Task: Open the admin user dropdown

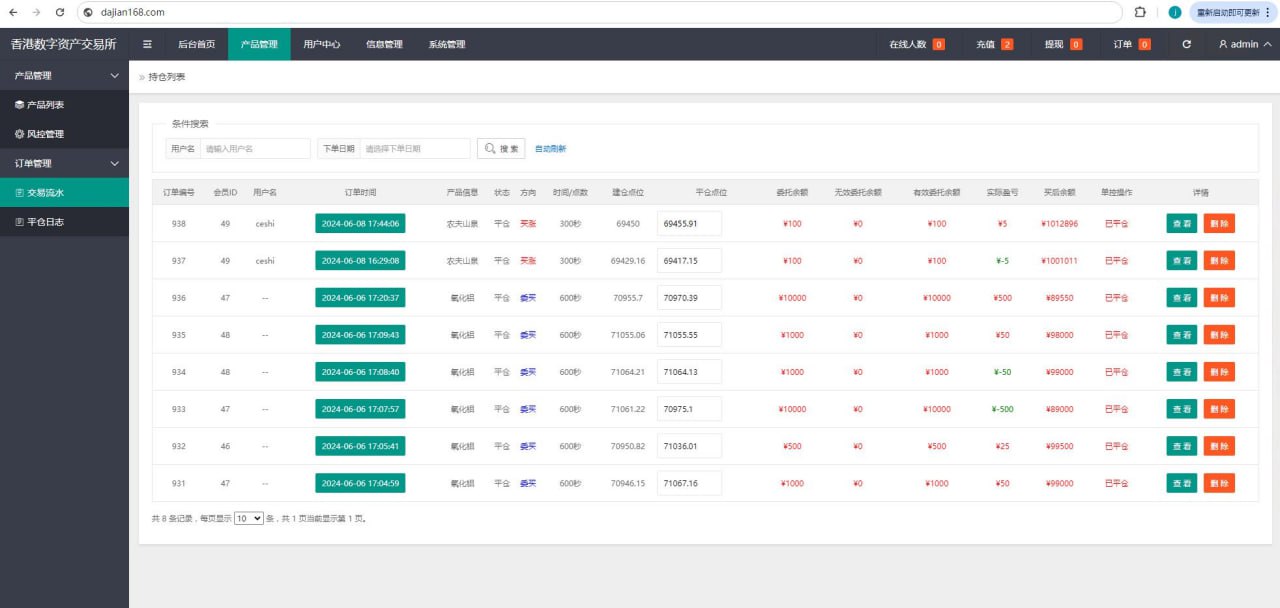Action: (x=1244, y=44)
